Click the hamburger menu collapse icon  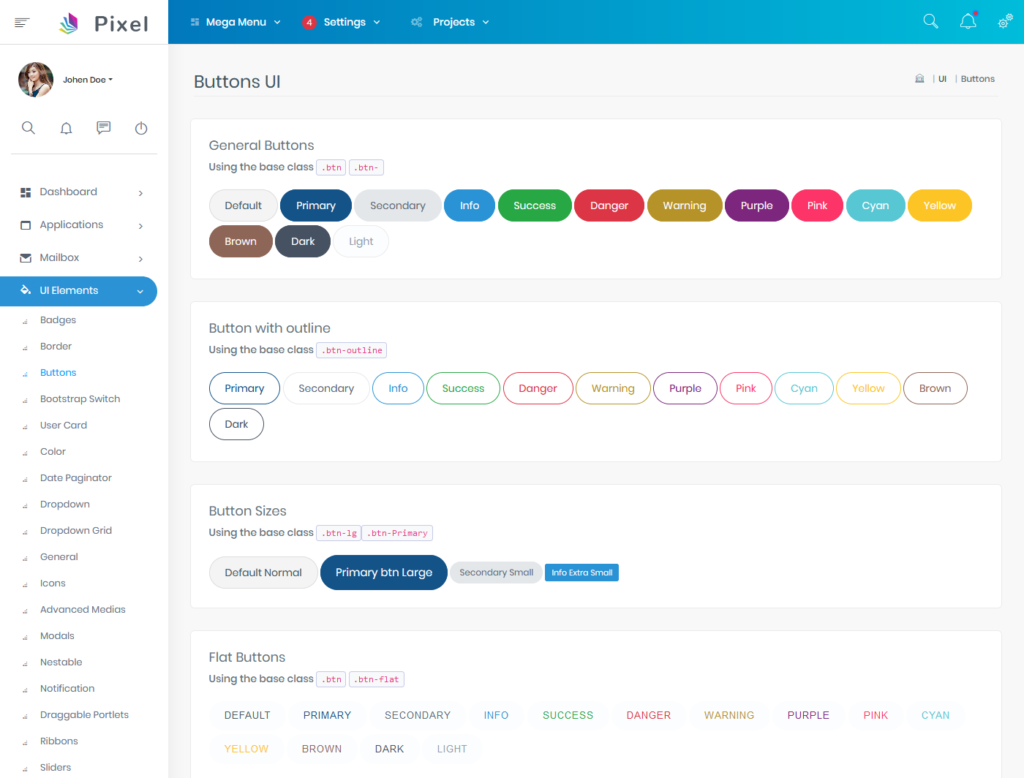tap(22, 23)
